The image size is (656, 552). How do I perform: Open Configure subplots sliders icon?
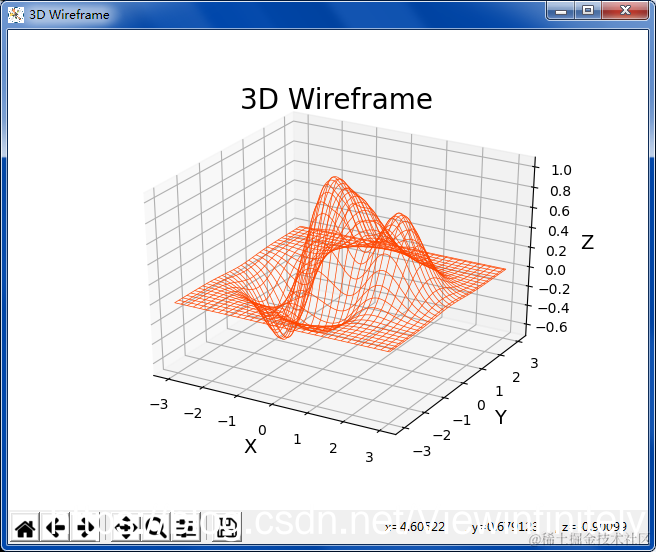tap(185, 527)
